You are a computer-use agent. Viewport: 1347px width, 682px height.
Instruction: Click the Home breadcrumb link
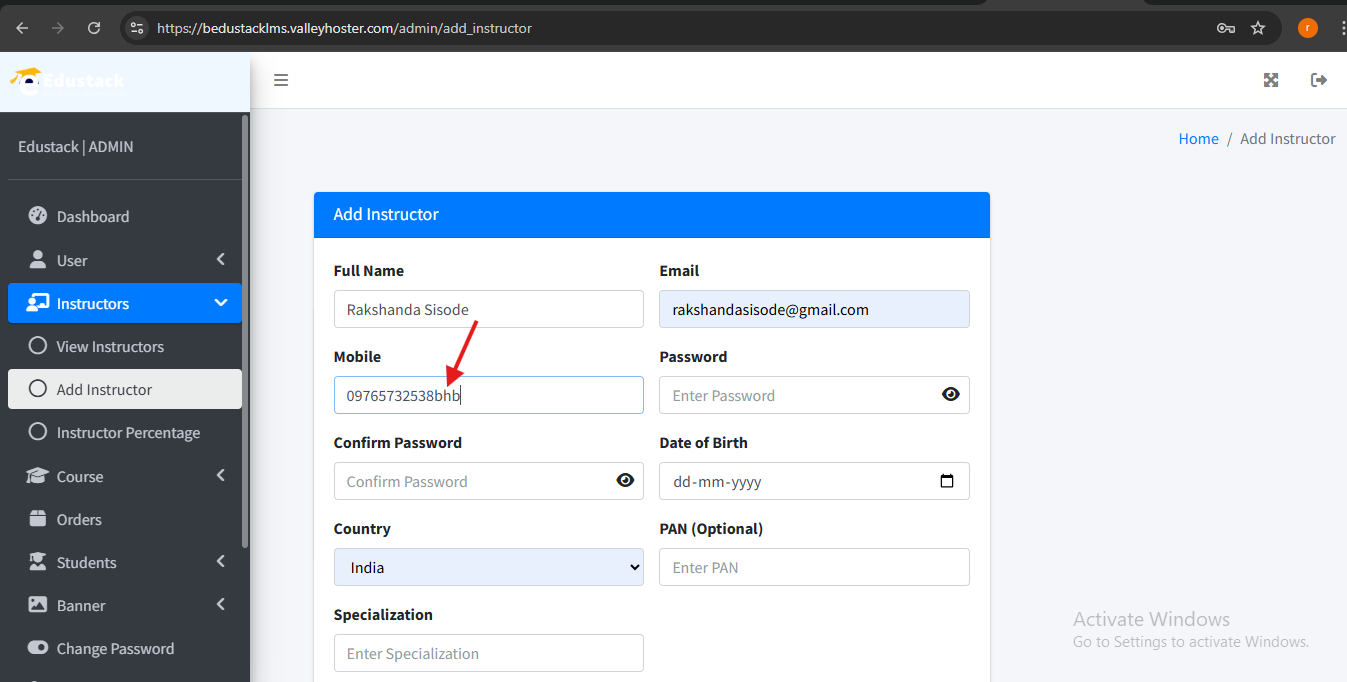[1198, 139]
